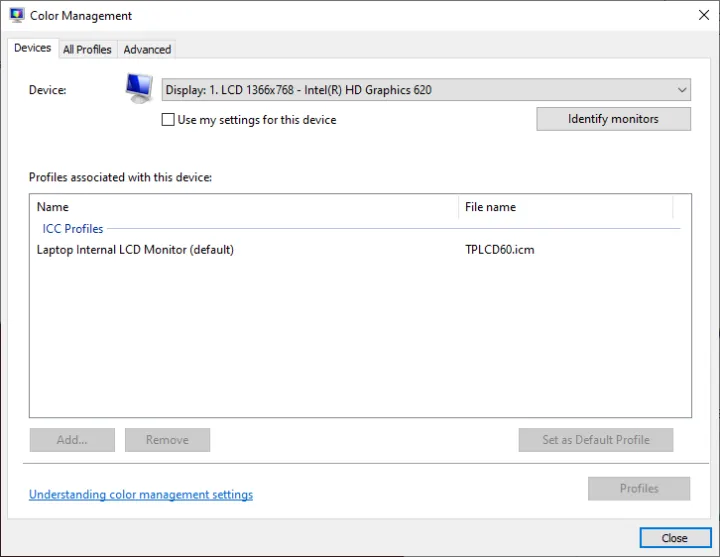This screenshot has width=720, height=557.
Task: Click the Color Management title bar icon
Action: click(x=16, y=16)
